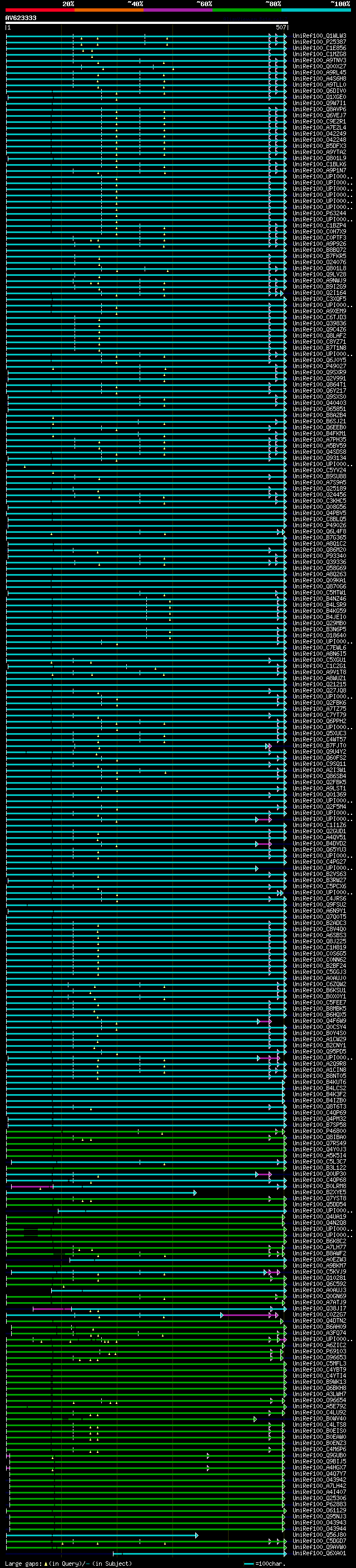Select the AV623333 query label
This screenshot has height=1568, width=356.
point(21,18)
